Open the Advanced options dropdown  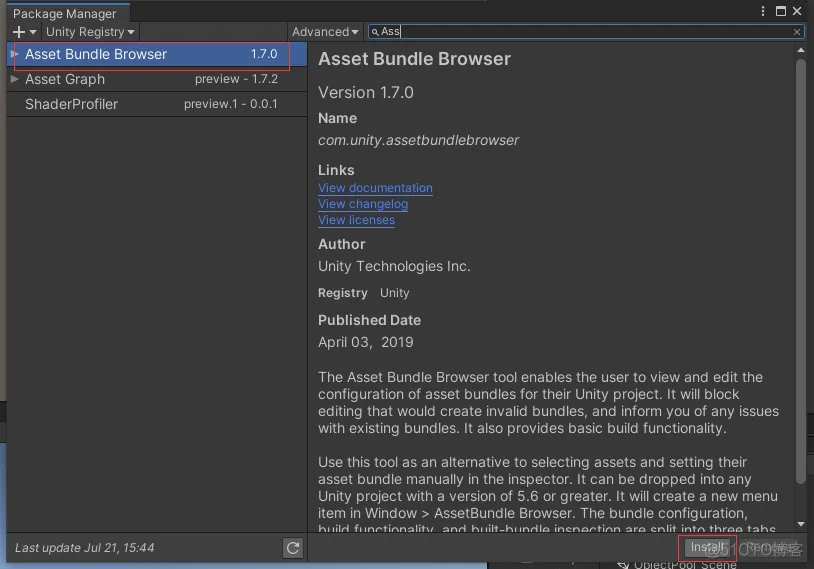325,32
